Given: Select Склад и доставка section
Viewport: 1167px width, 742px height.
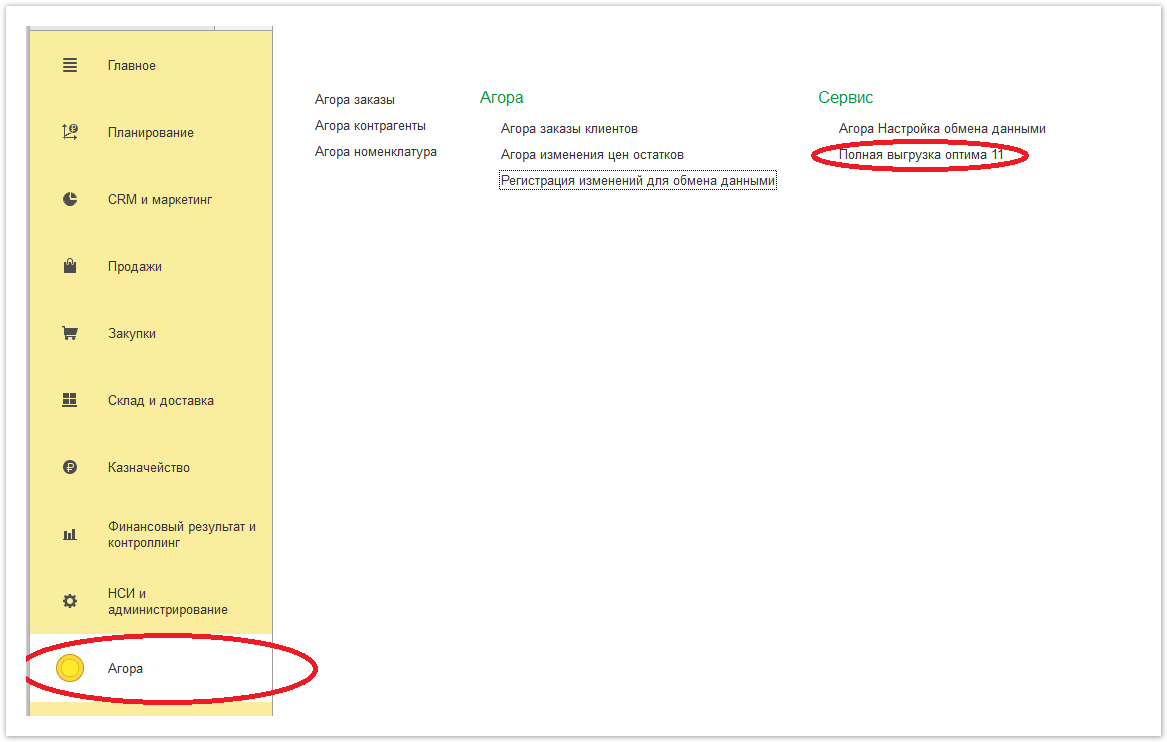Looking at the screenshot, I should tap(161, 400).
